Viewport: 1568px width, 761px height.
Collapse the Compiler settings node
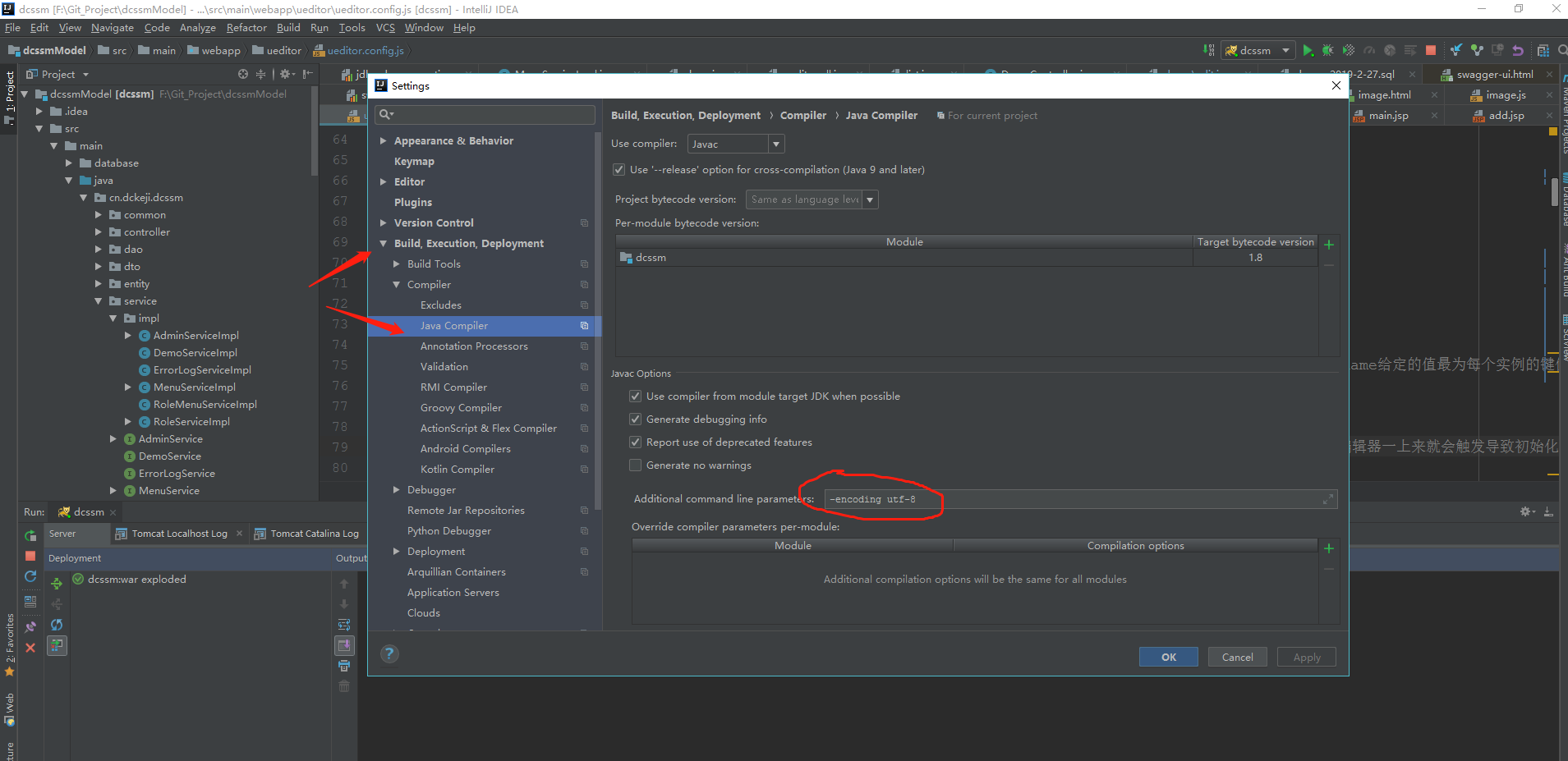[396, 285]
